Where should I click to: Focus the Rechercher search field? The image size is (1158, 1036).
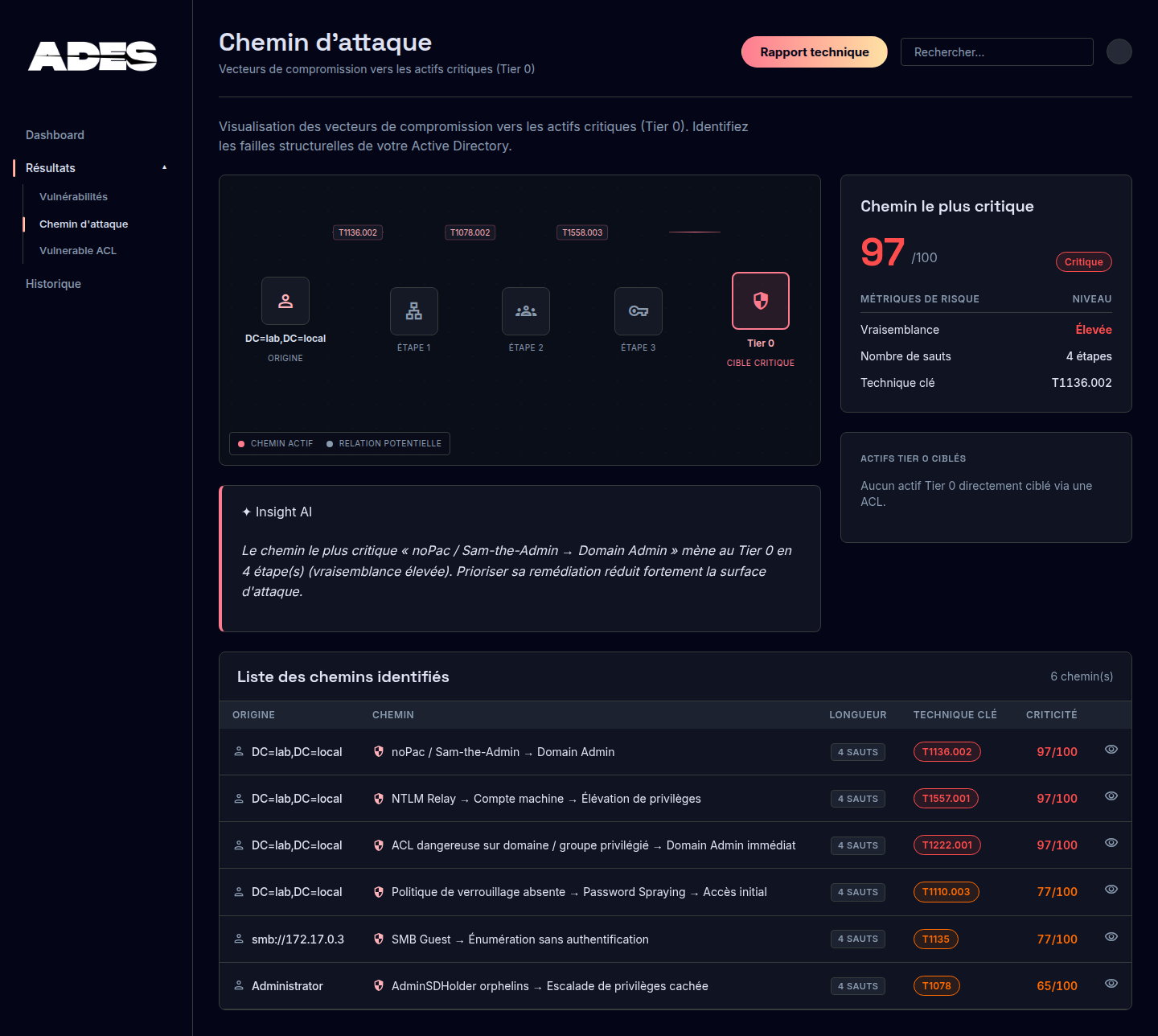tap(997, 51)
